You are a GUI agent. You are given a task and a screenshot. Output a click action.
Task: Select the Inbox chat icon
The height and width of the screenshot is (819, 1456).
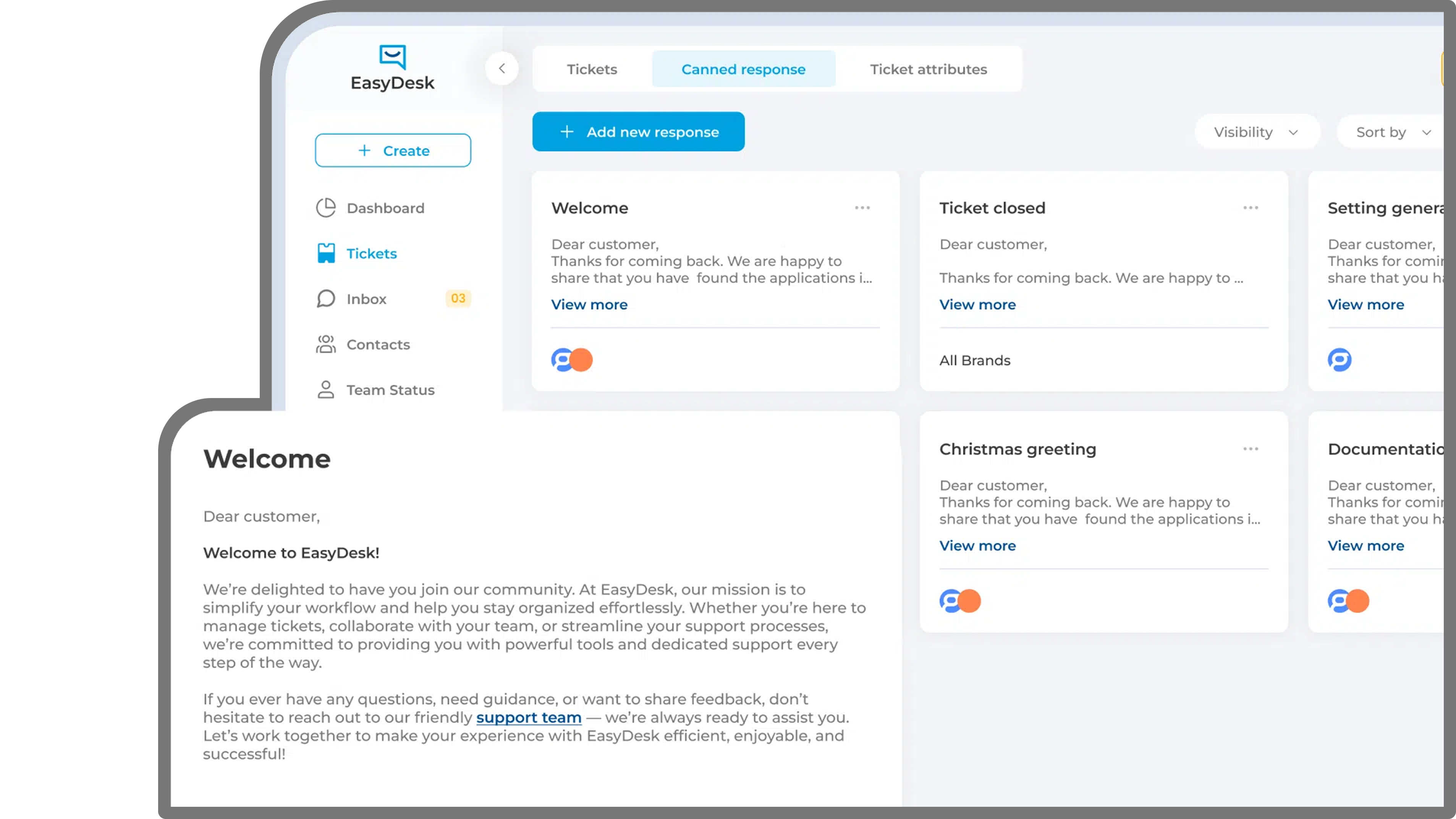(326, 298)
